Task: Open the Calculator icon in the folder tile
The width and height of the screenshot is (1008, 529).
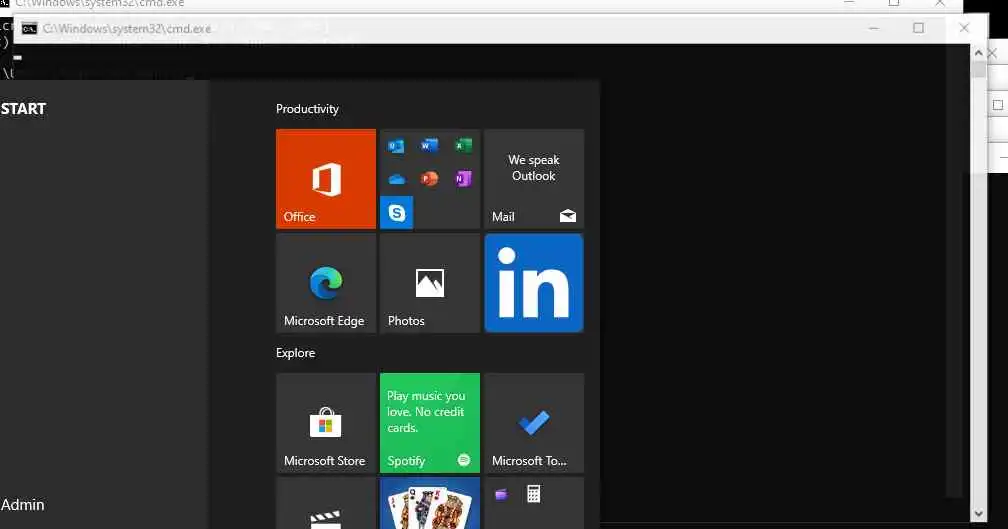Action: click(534, 494)
